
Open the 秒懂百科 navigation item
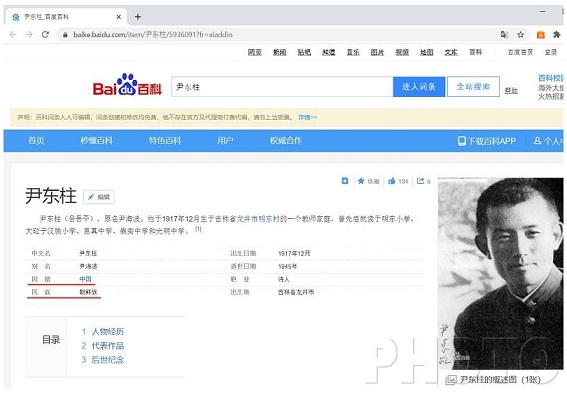click(x=96, y=141)
